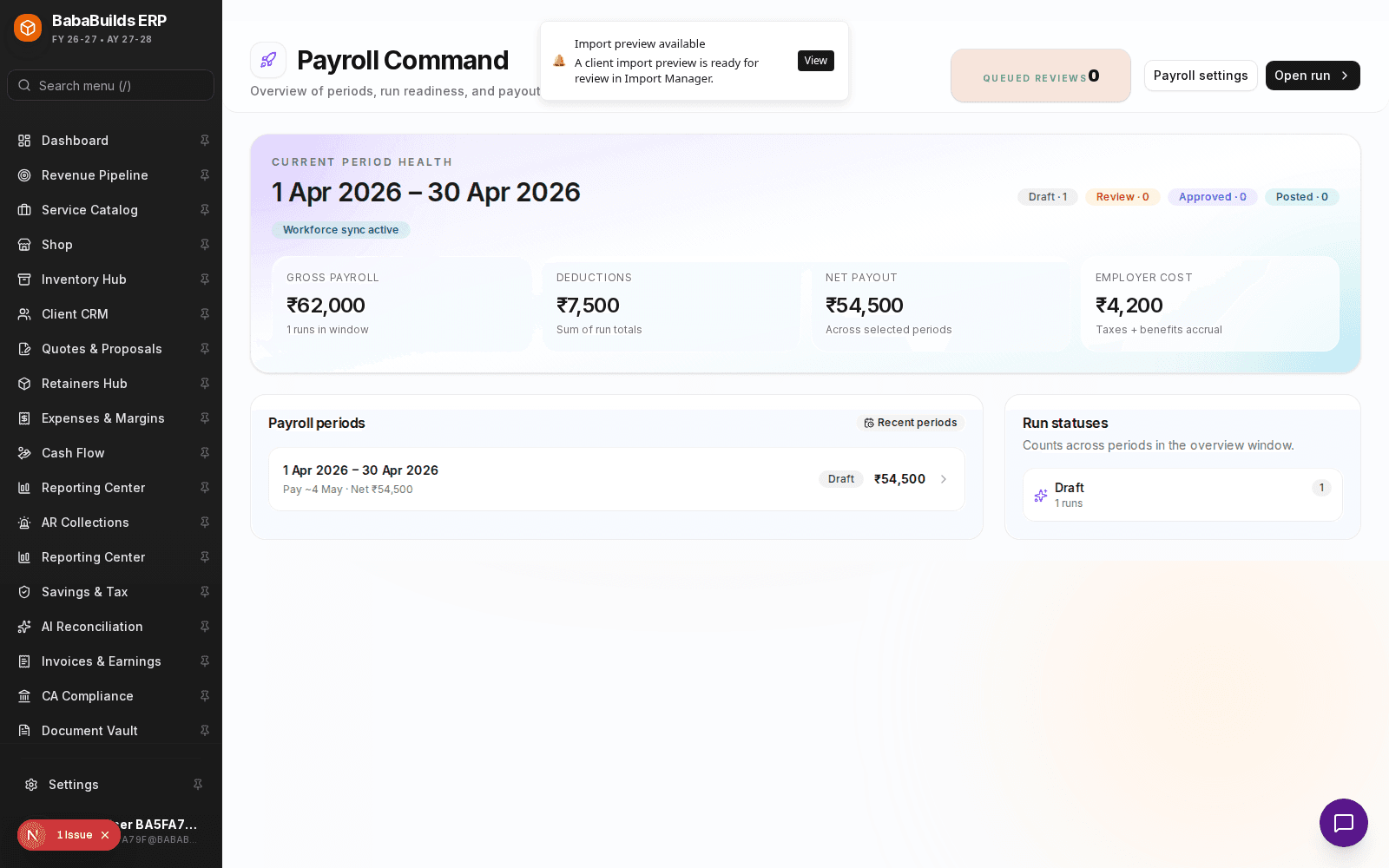This screenshot has height=868, width=1389.
Task: Click the CA Compliance bank icon
Action: pos(24,696)
